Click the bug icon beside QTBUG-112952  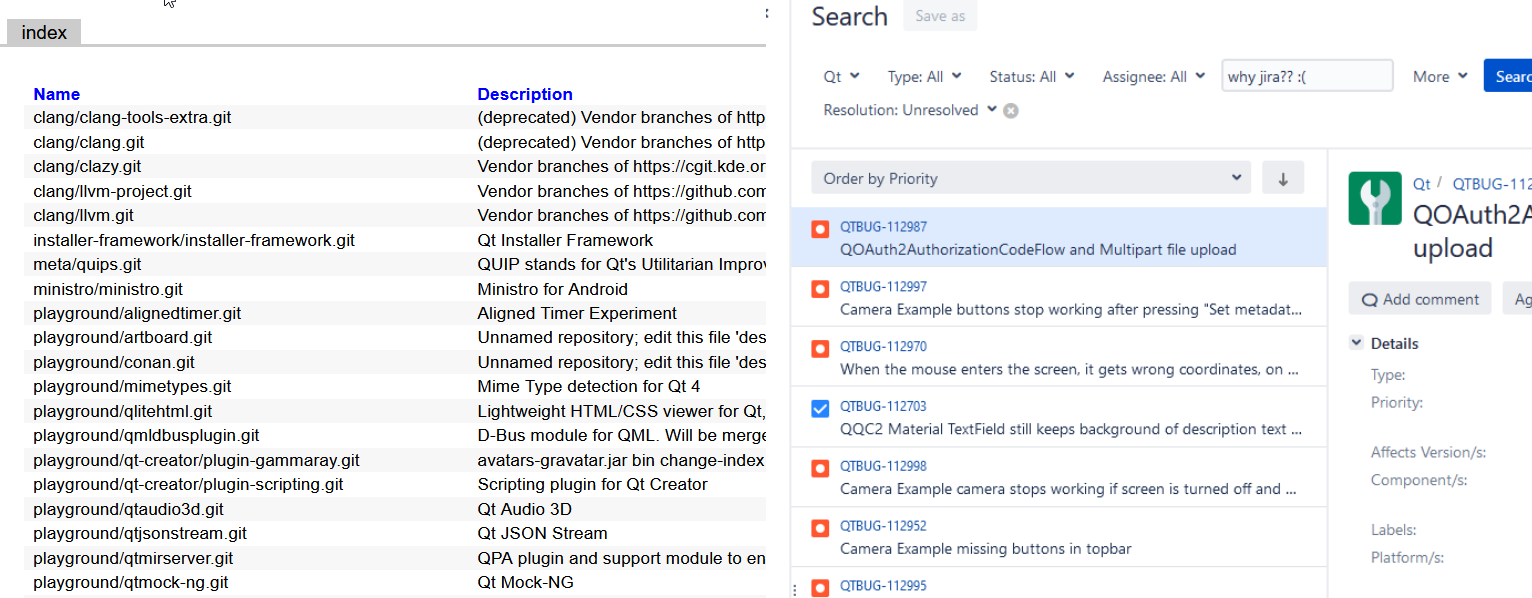pyautogui.click(x=820, y=528)
